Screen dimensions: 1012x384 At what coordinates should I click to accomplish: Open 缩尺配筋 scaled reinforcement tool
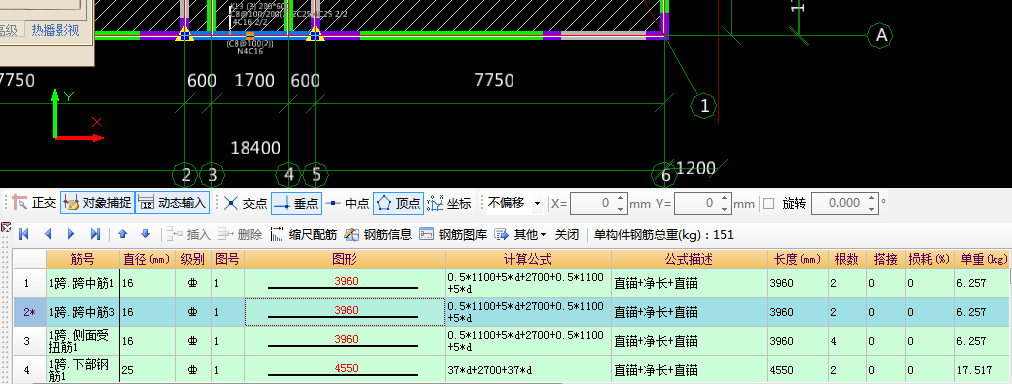point(303,234)
